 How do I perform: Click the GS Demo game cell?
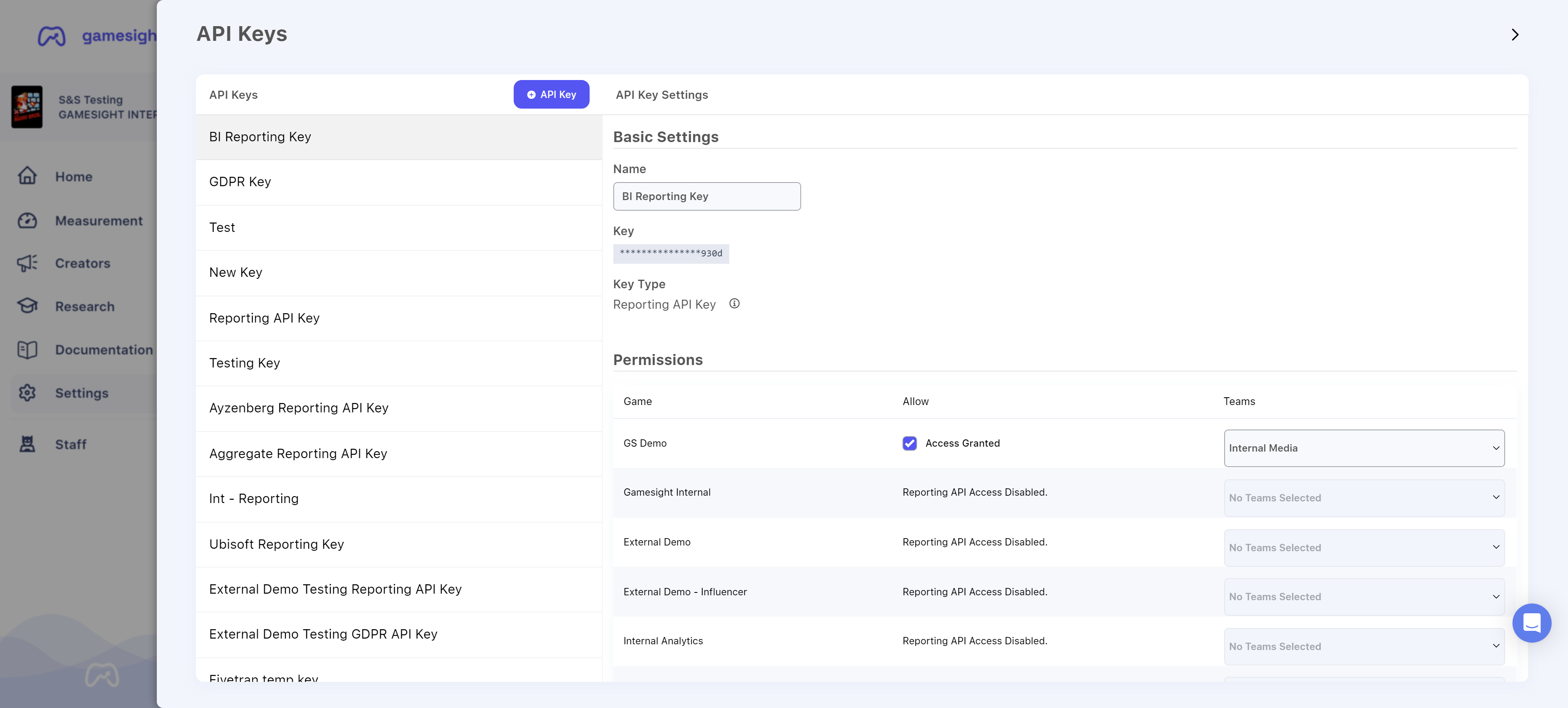[x=645, y=443]
